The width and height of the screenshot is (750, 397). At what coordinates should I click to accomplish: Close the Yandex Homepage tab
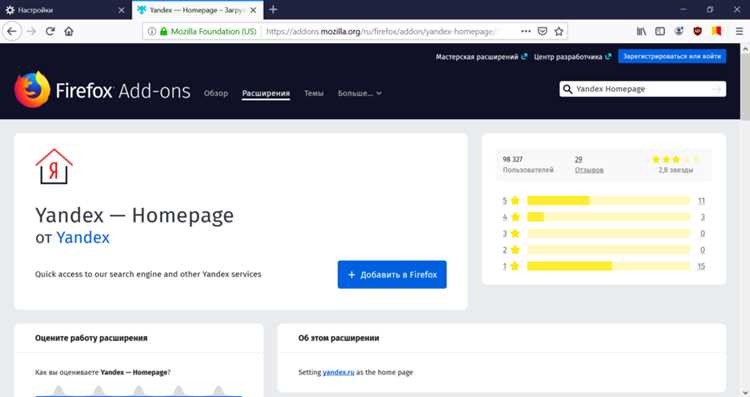254,10
